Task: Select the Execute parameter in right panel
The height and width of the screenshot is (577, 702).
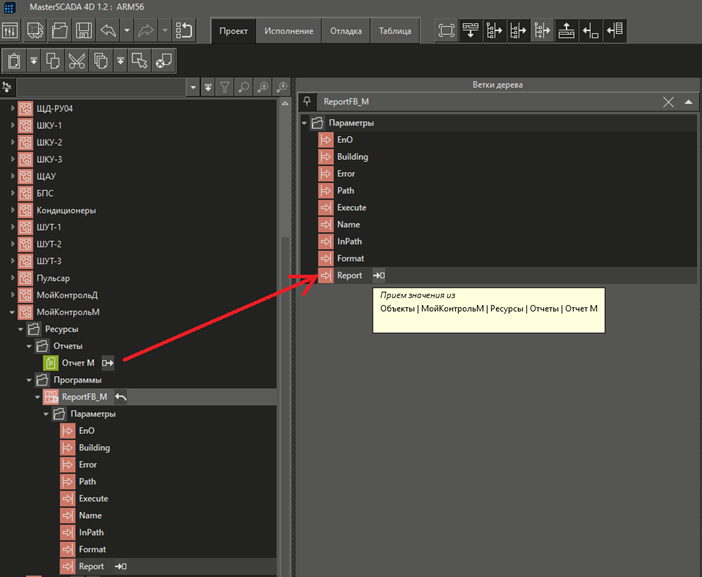Action: pyautogui.click(x=351, y=207)
